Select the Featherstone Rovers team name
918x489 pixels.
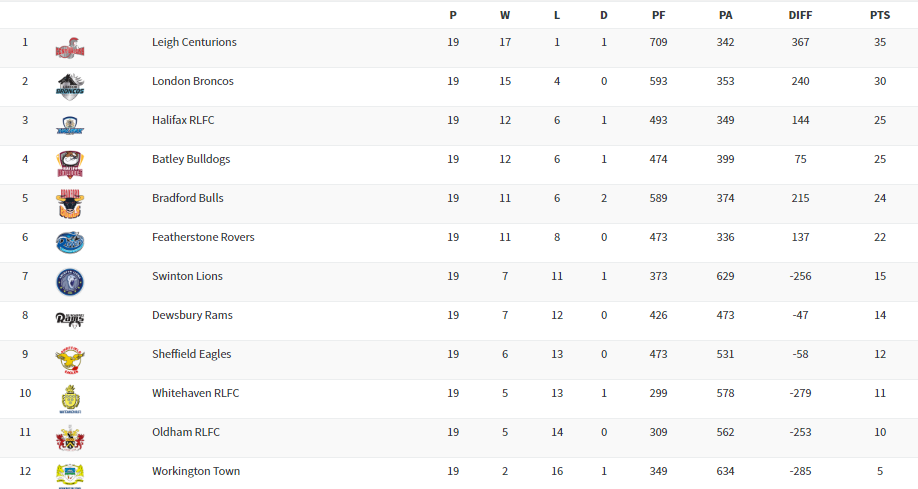tap(203, 238)
